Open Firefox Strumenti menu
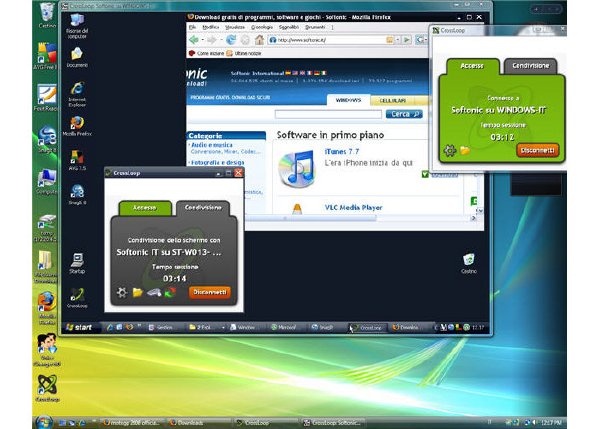 point(315,27)
